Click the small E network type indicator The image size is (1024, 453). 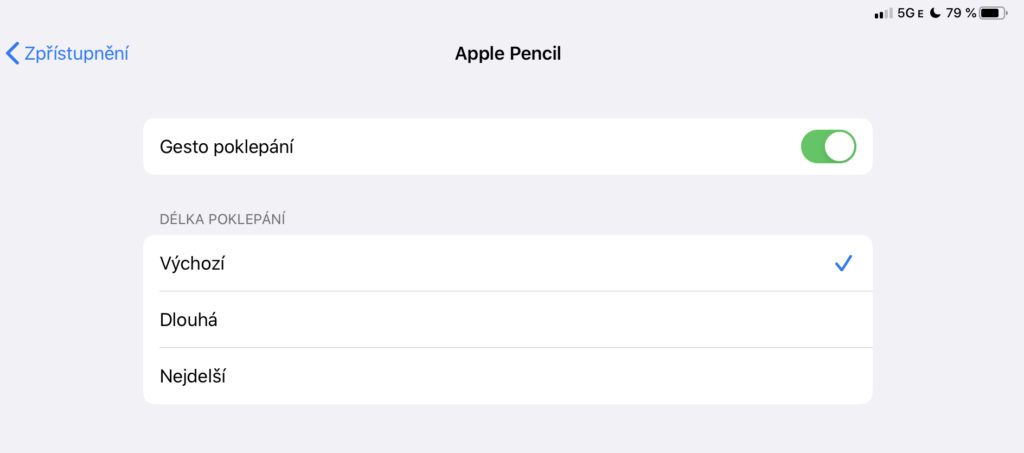pos(921,14)
